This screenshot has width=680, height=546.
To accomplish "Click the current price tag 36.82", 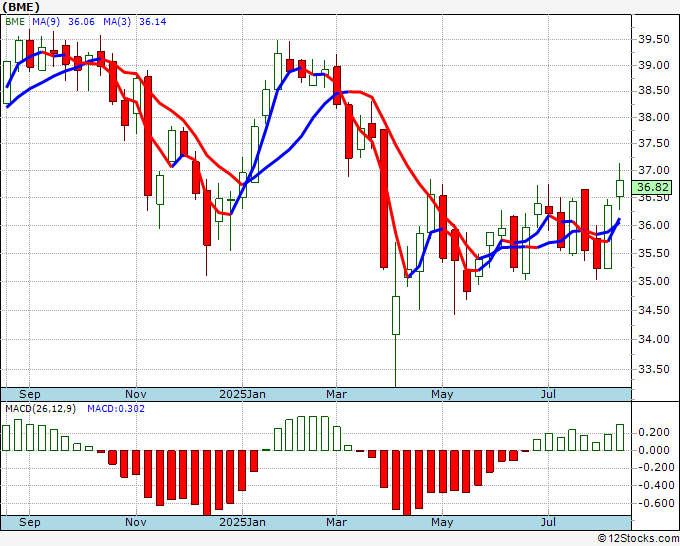I will click(653, 187).
